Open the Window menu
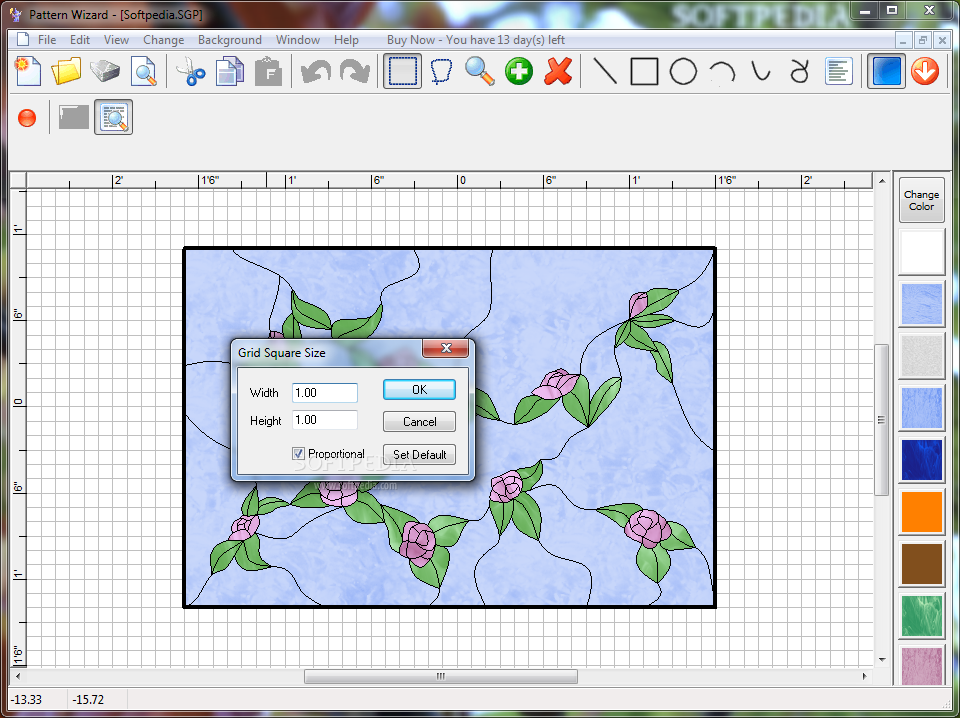 tap(298, 40)
